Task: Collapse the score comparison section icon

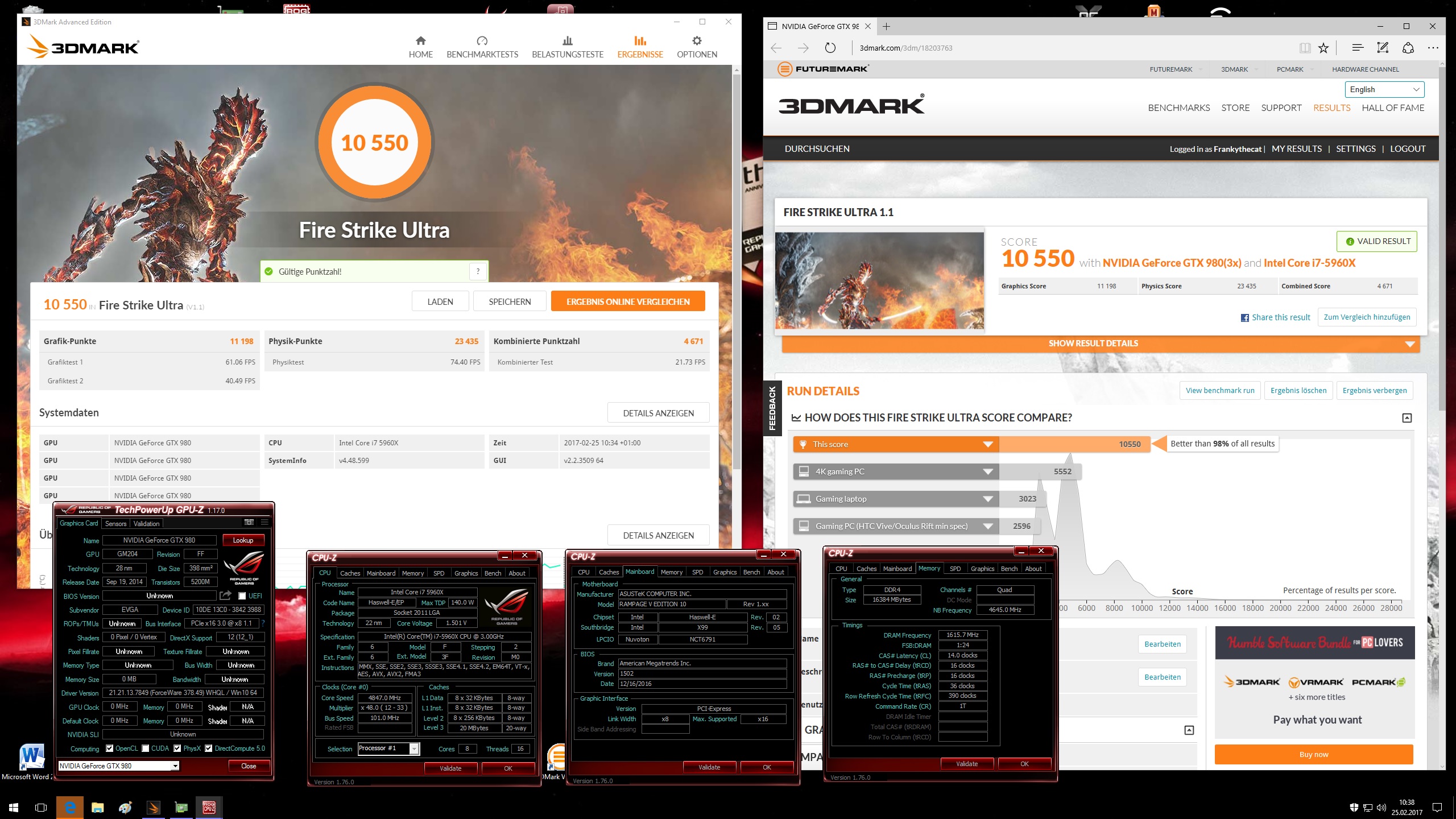Action: pyautogui.click(x=1407, y=418)
